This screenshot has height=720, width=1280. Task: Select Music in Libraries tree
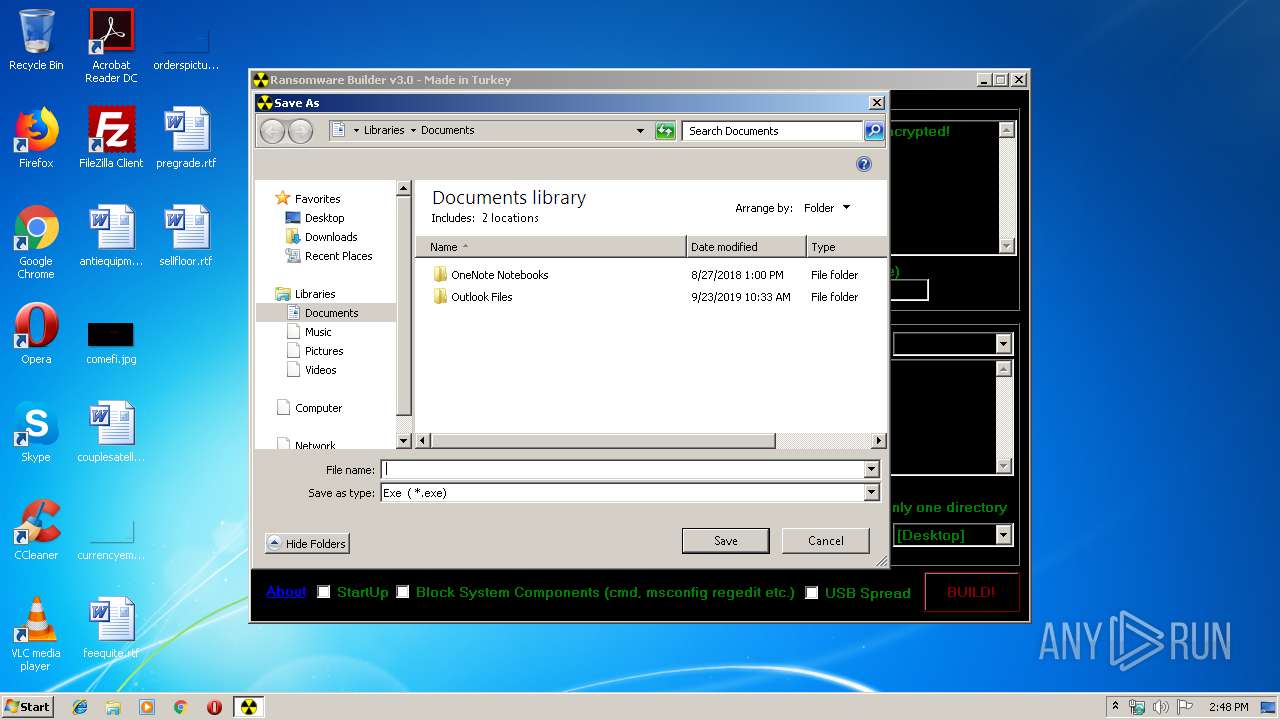[x=318, y=332]
